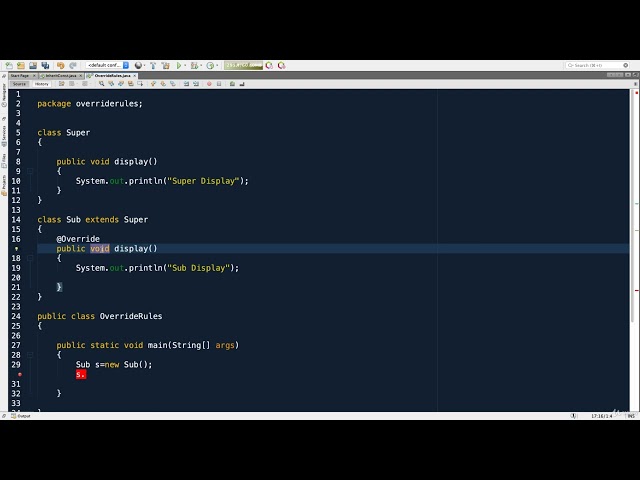Click the Find Previous Occurrence icon
The width and height of the screenshot is (640, 480).
(x=111, y=84)
